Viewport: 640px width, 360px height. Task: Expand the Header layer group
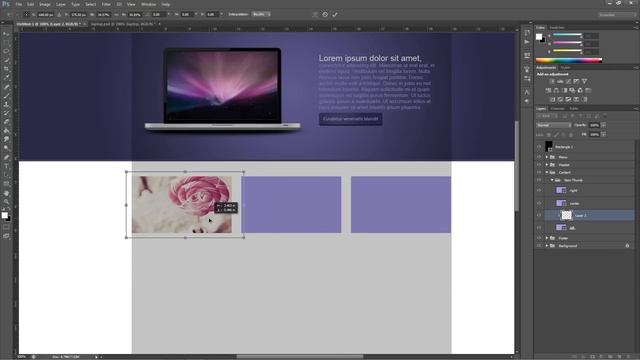[x=547, y=164]
